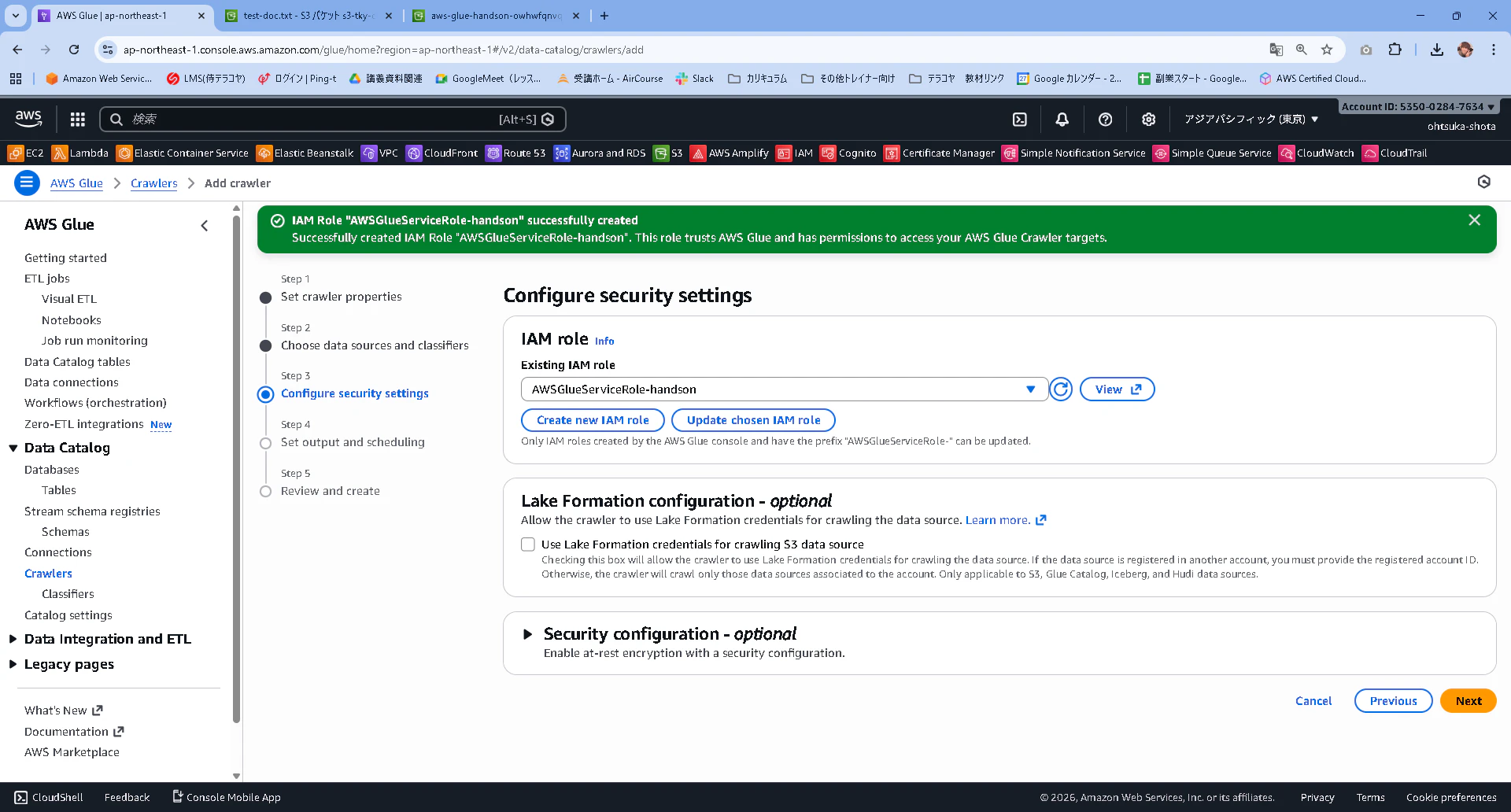Dismiss the IAM role success banner
This screenshot has width=1511, height=812.
[x=1475, y=220]
